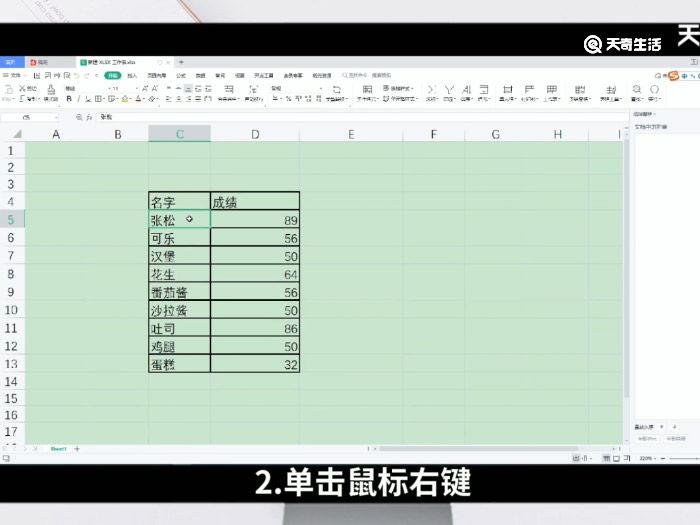Click the redo arrow in quick access

coord(87,75)
